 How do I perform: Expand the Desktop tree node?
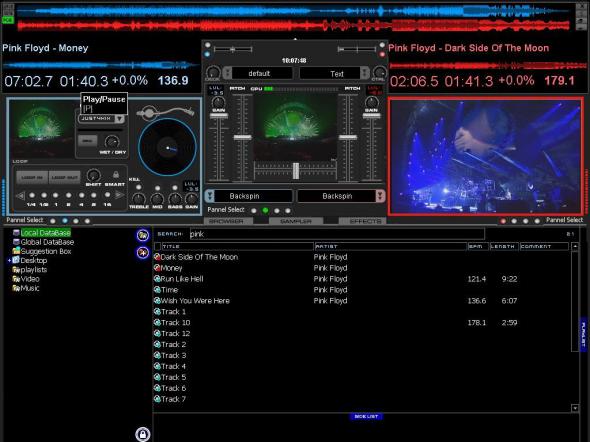pos(9,260)
